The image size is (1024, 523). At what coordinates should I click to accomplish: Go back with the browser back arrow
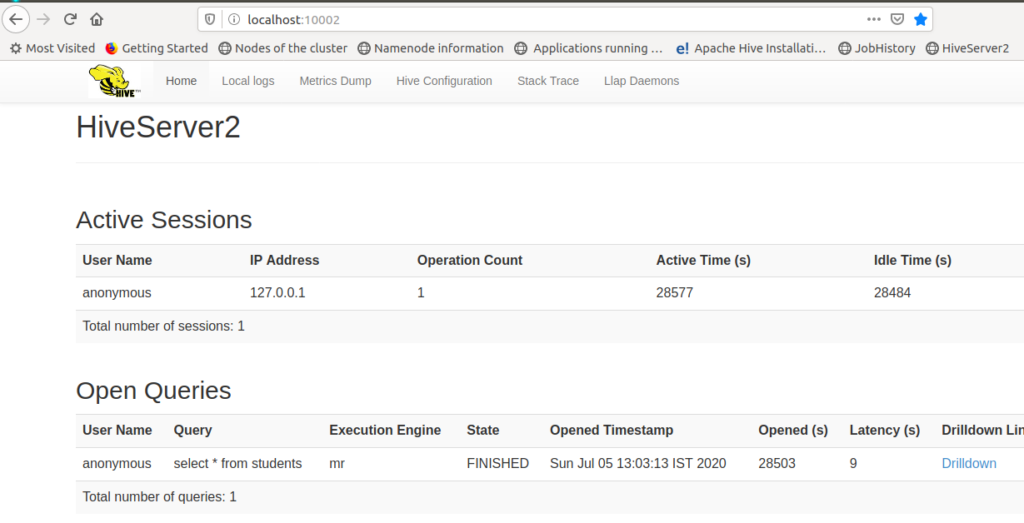[16, 19]
